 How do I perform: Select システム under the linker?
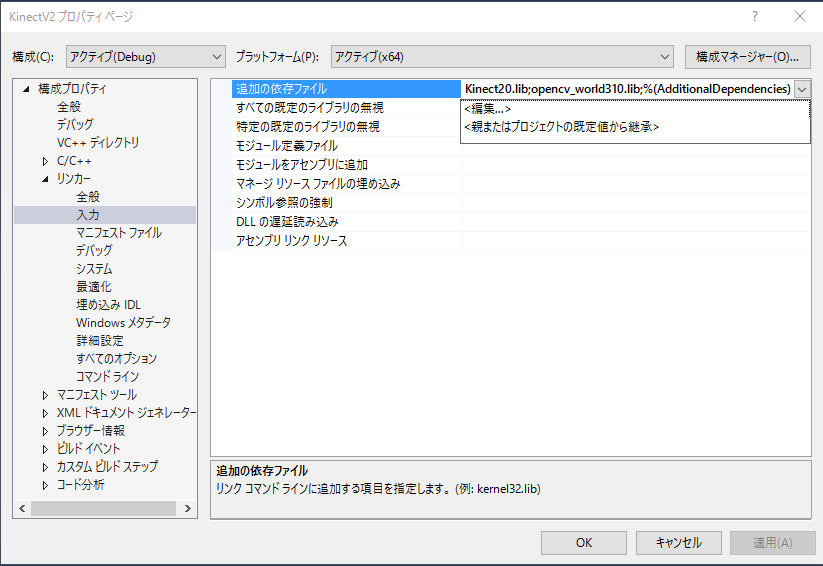94,269
